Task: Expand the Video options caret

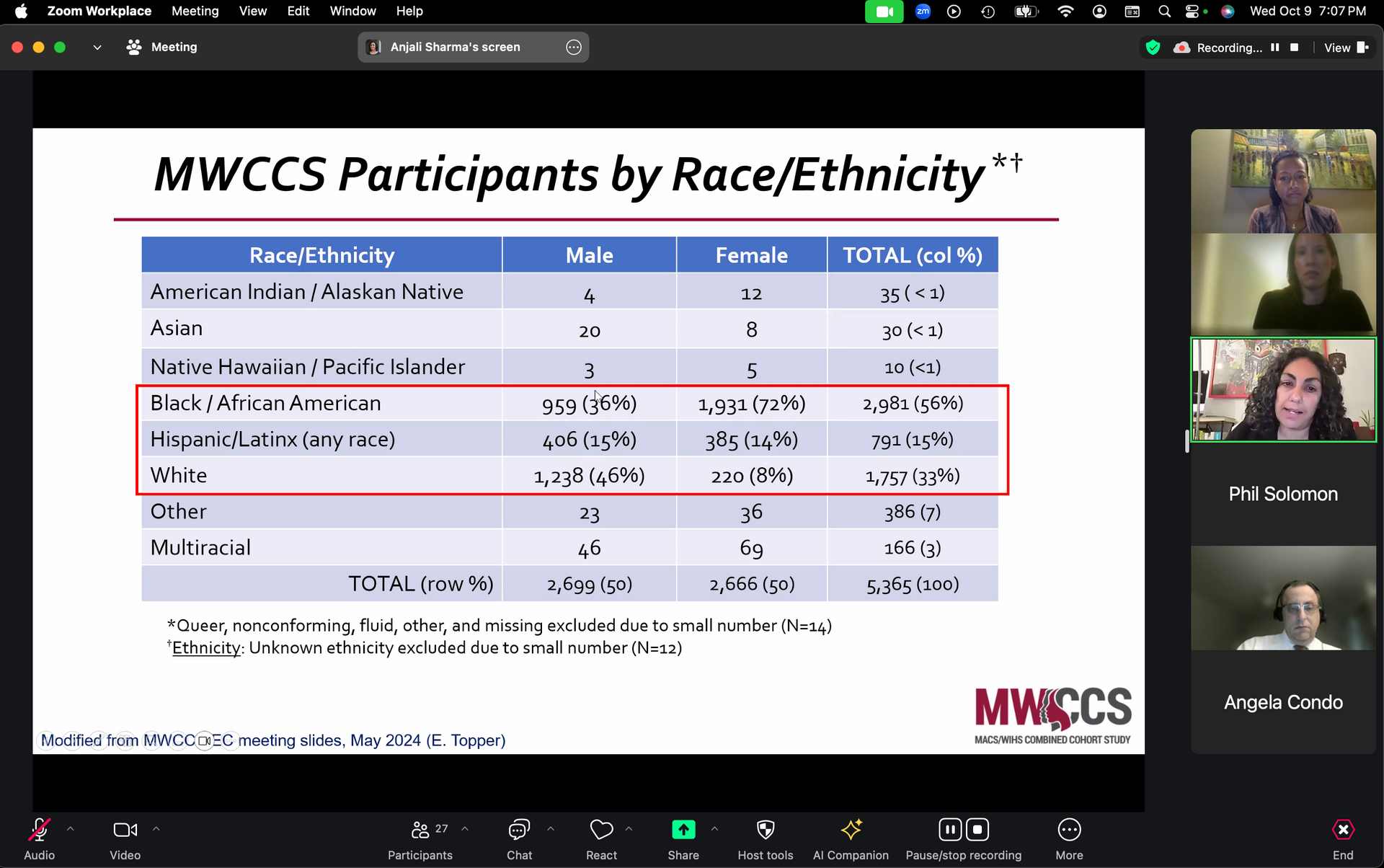Action: click(156, 829)
